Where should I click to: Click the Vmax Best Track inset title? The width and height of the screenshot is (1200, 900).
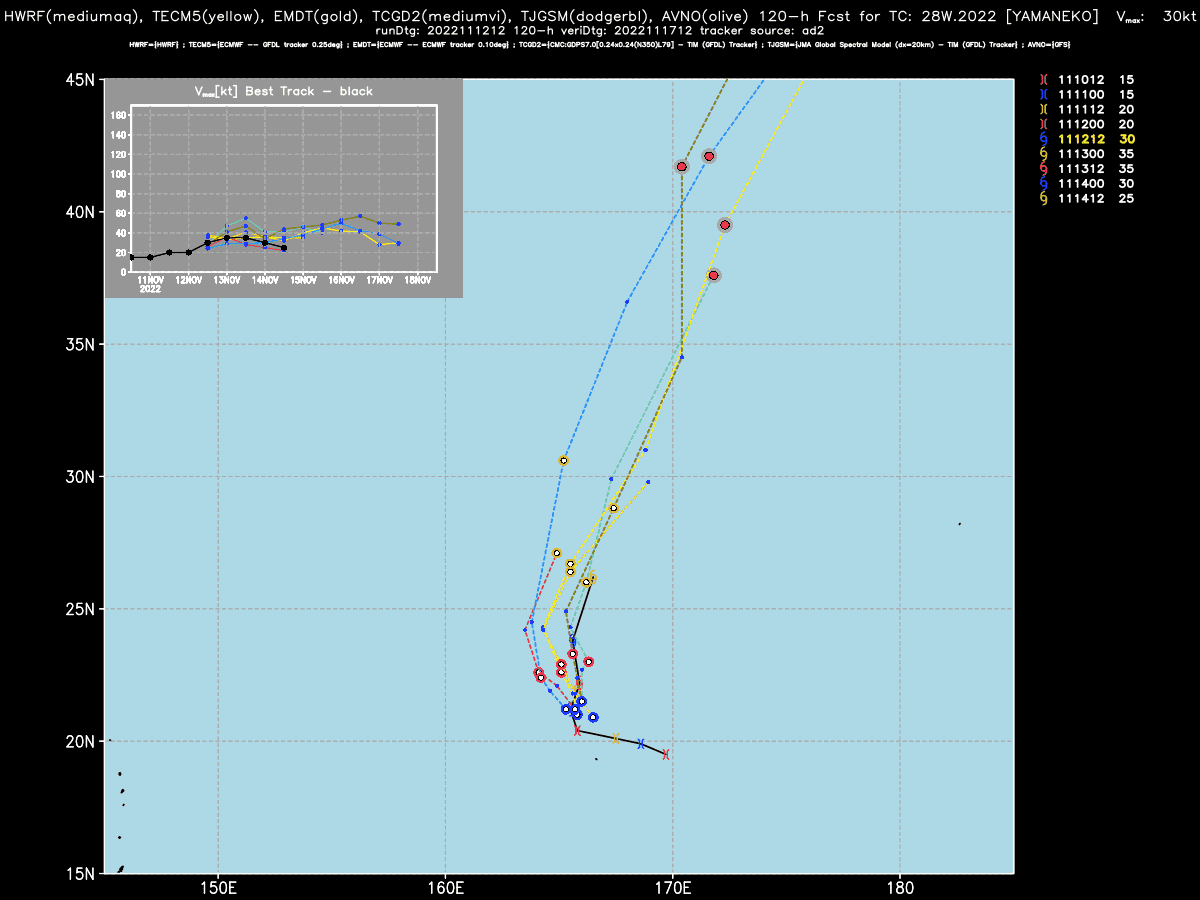click(x=283, y=91)
